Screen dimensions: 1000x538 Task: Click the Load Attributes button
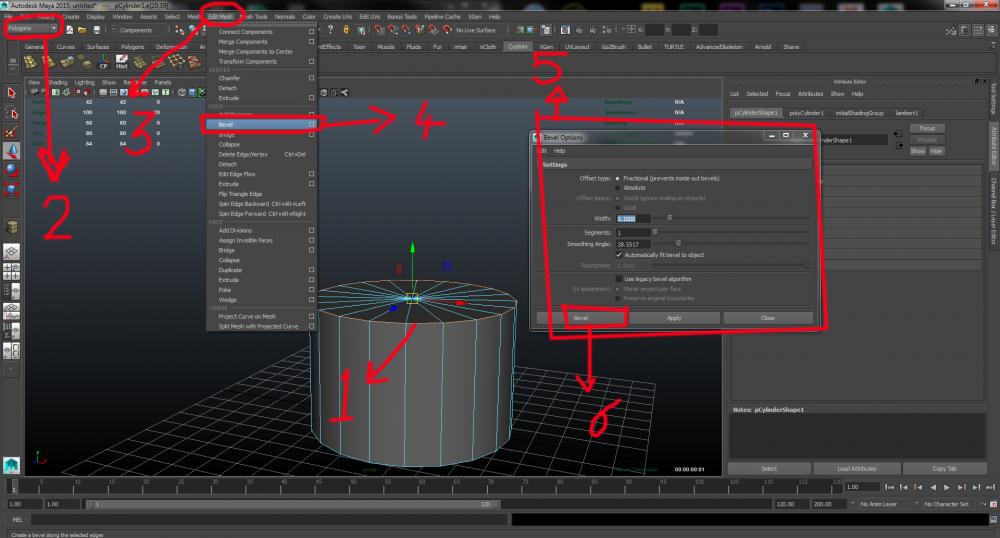[x=856, y=468]
